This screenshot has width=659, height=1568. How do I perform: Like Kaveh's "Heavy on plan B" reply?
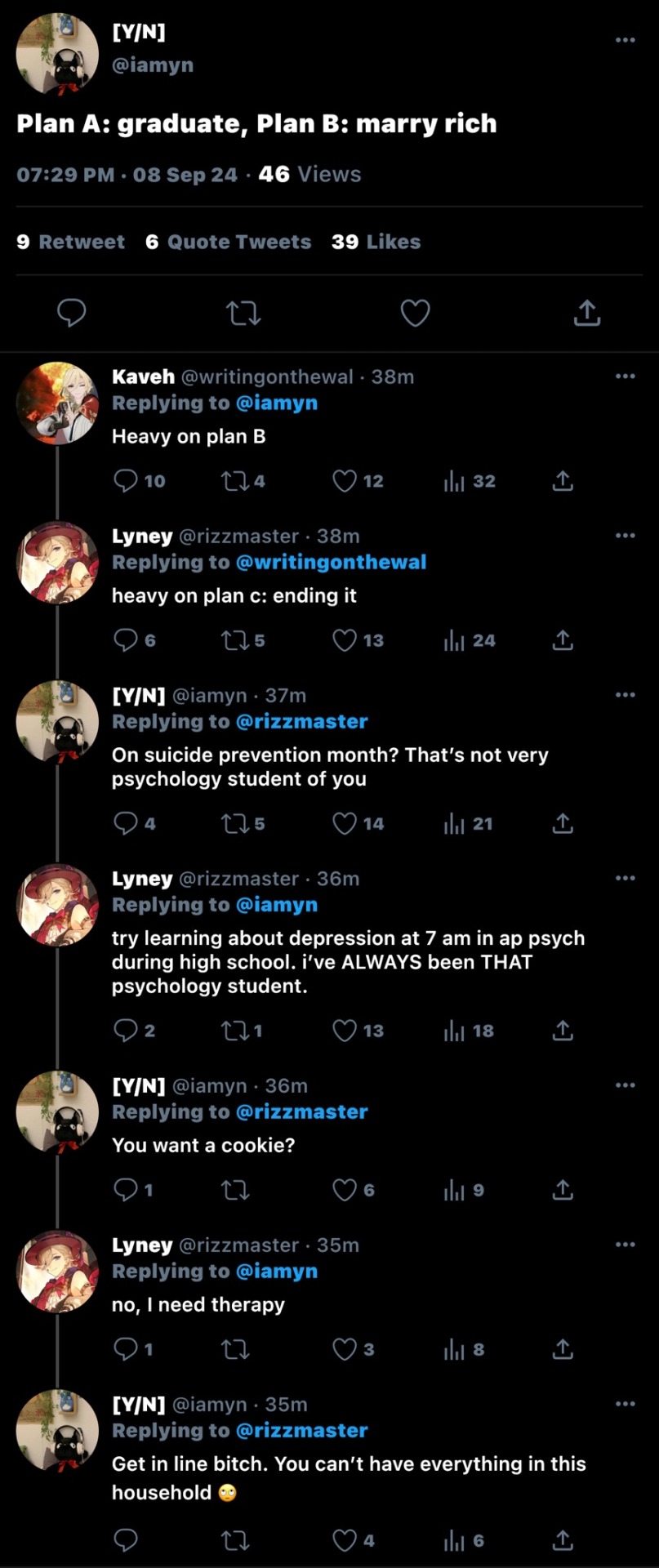point(345,481)
